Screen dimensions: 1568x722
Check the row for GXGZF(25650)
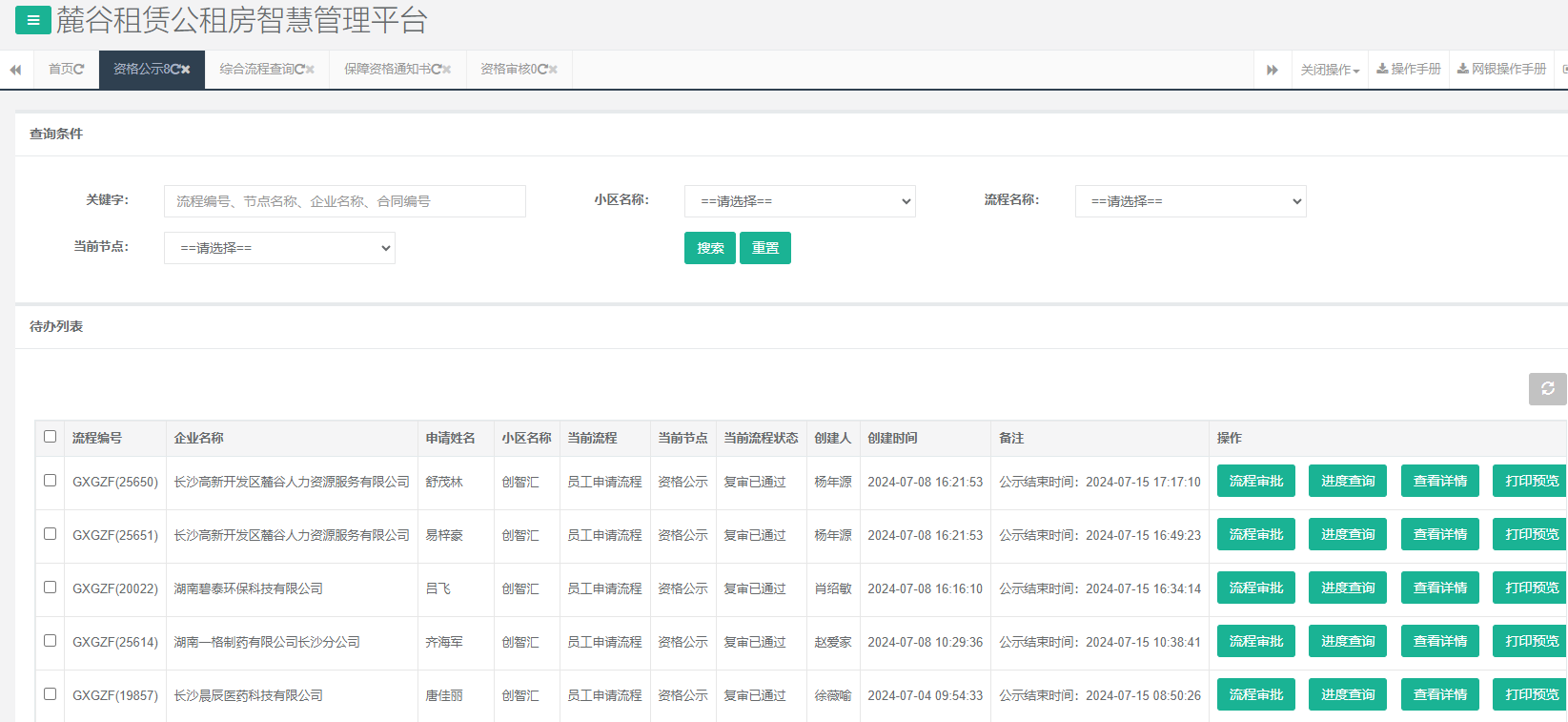51,481
